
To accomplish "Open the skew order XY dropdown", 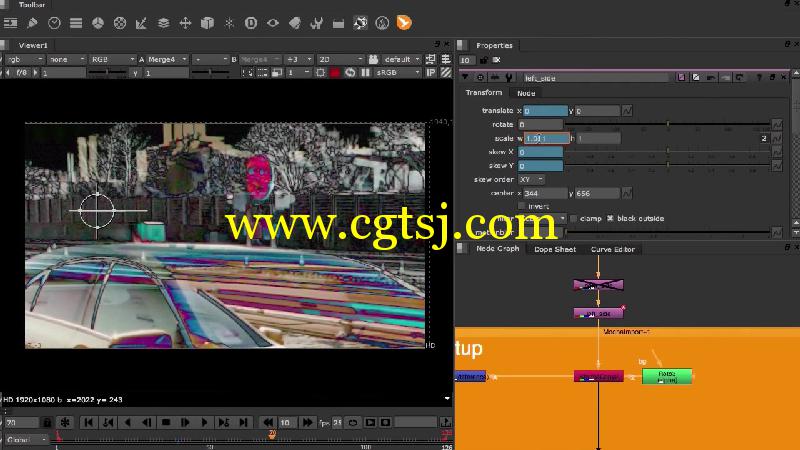I will click(531, 180).
